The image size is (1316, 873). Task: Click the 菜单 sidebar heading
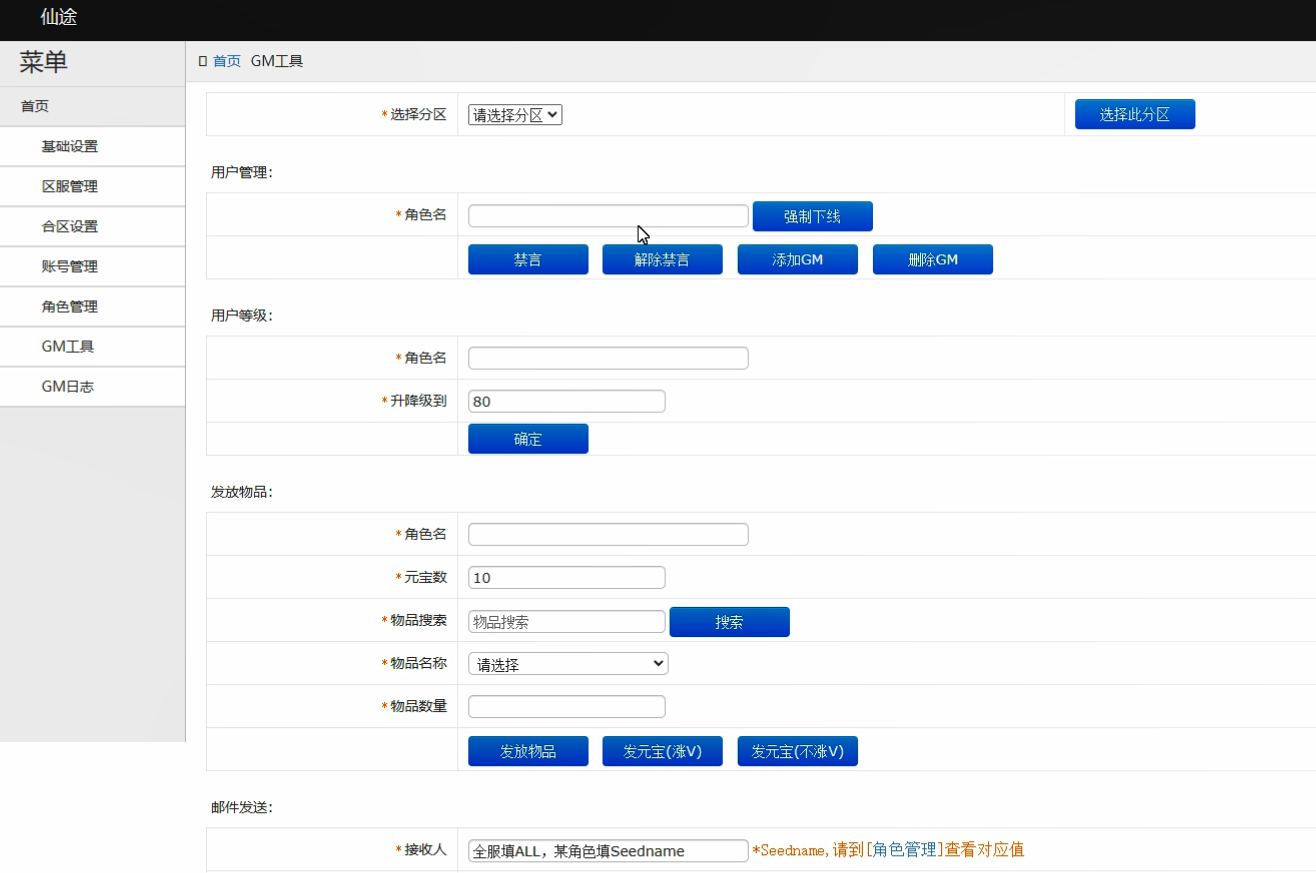click(44, 62)
